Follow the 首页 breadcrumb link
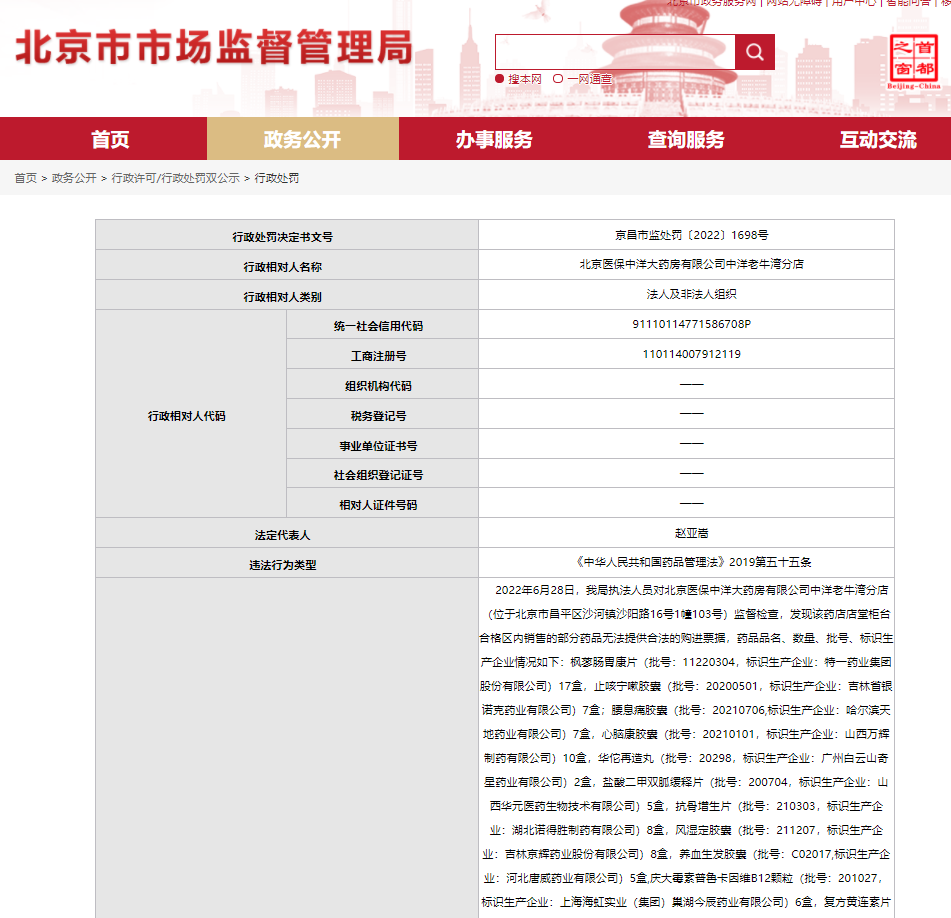The image size is (951, 918). [x=25, y=178]
